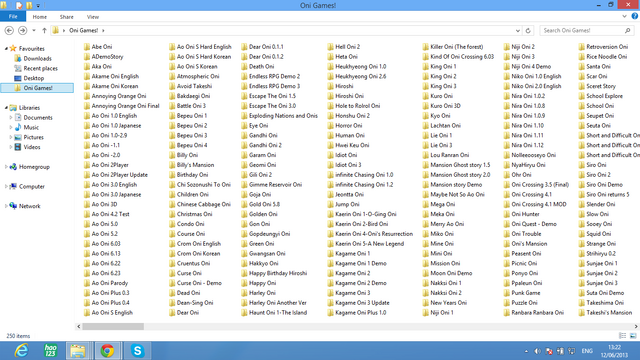Click the horizontal scrollbar thumb

tap(113, 327)
